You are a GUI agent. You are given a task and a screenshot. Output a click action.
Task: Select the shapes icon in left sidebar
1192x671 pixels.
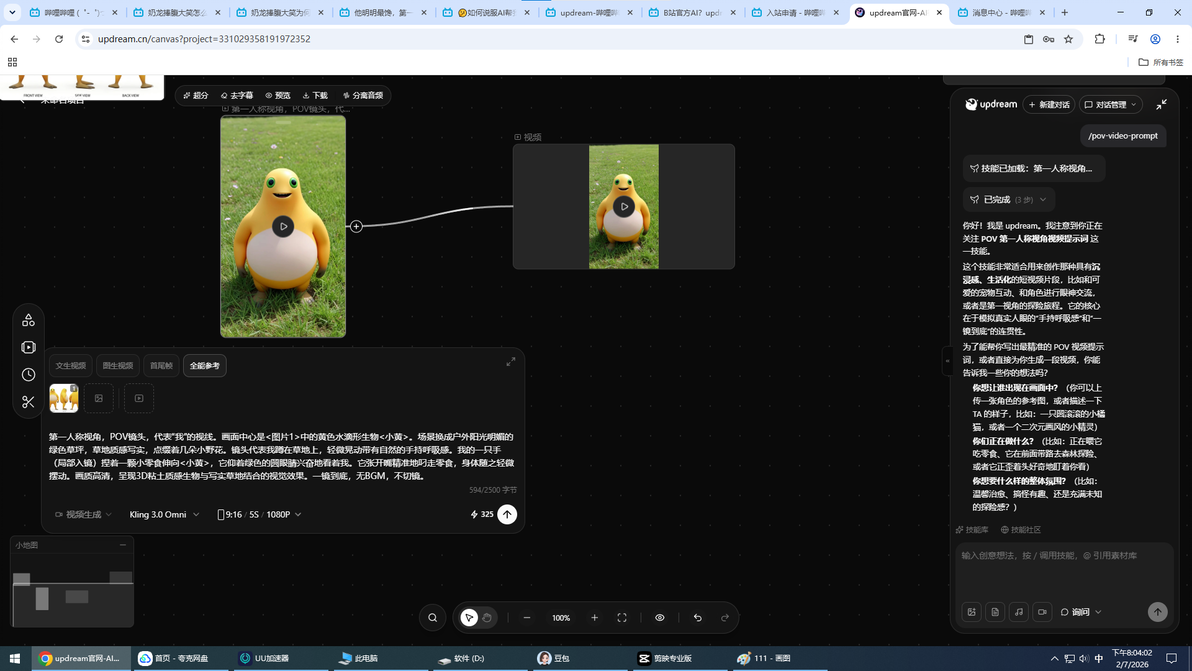pyautogui.click(x=28, y=320)
